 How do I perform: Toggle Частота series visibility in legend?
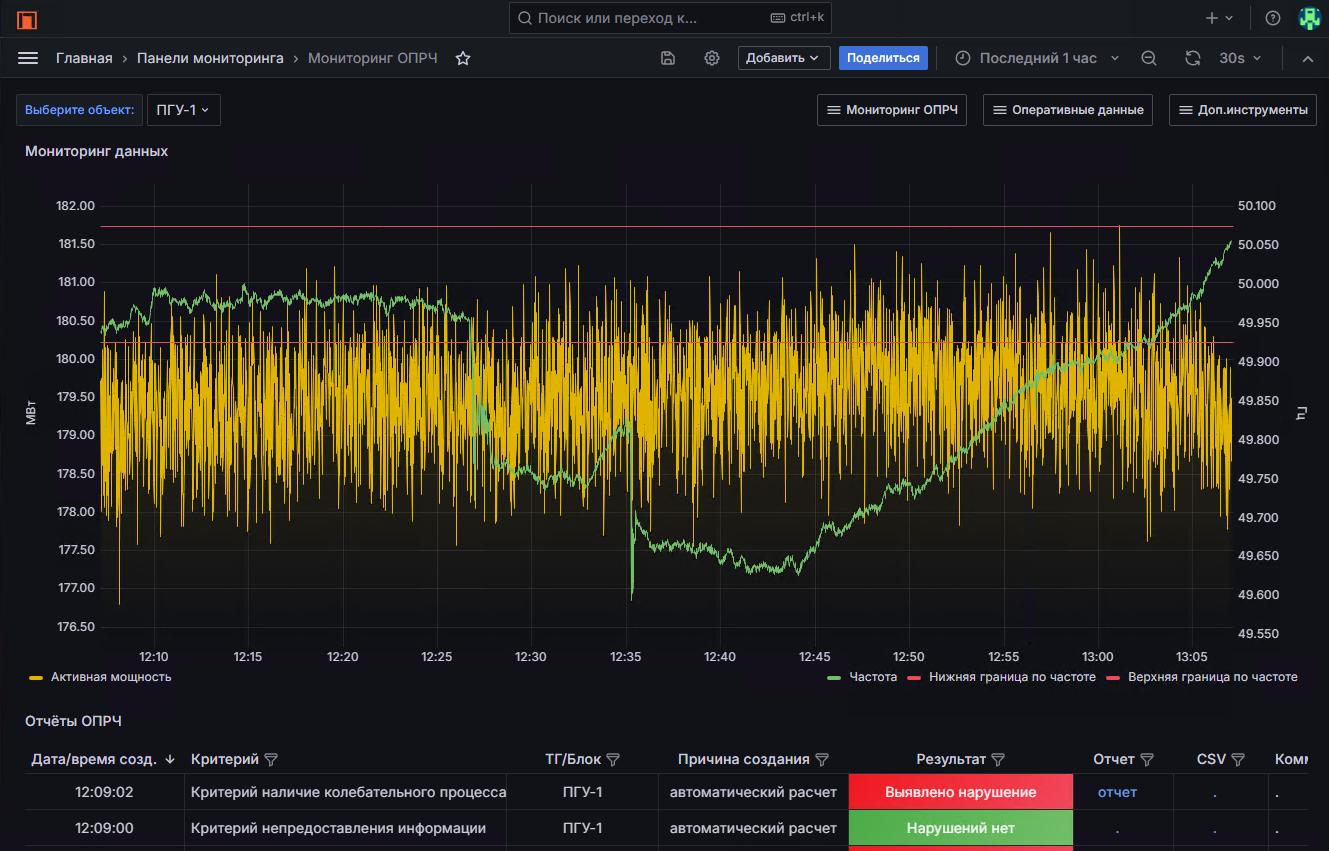[872, 677]
